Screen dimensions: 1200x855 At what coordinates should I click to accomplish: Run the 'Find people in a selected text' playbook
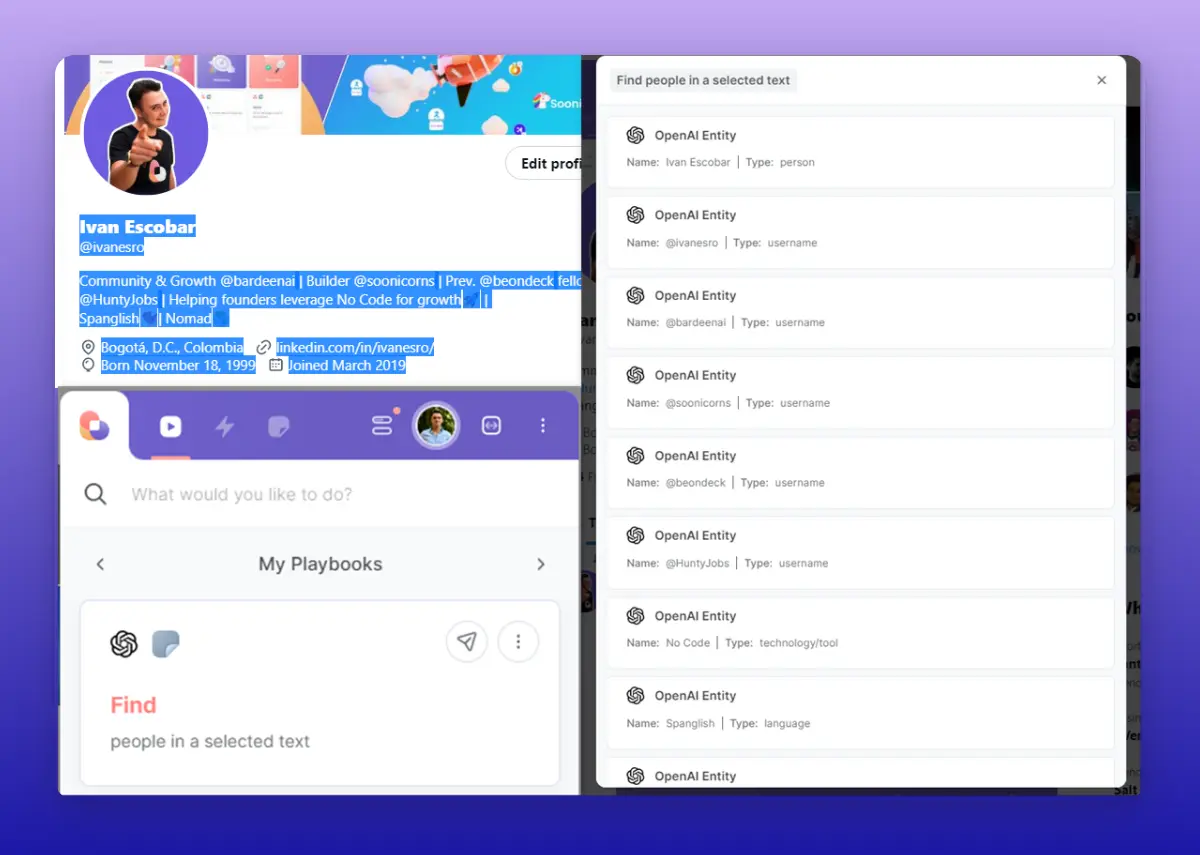click(x=320, y=692)
